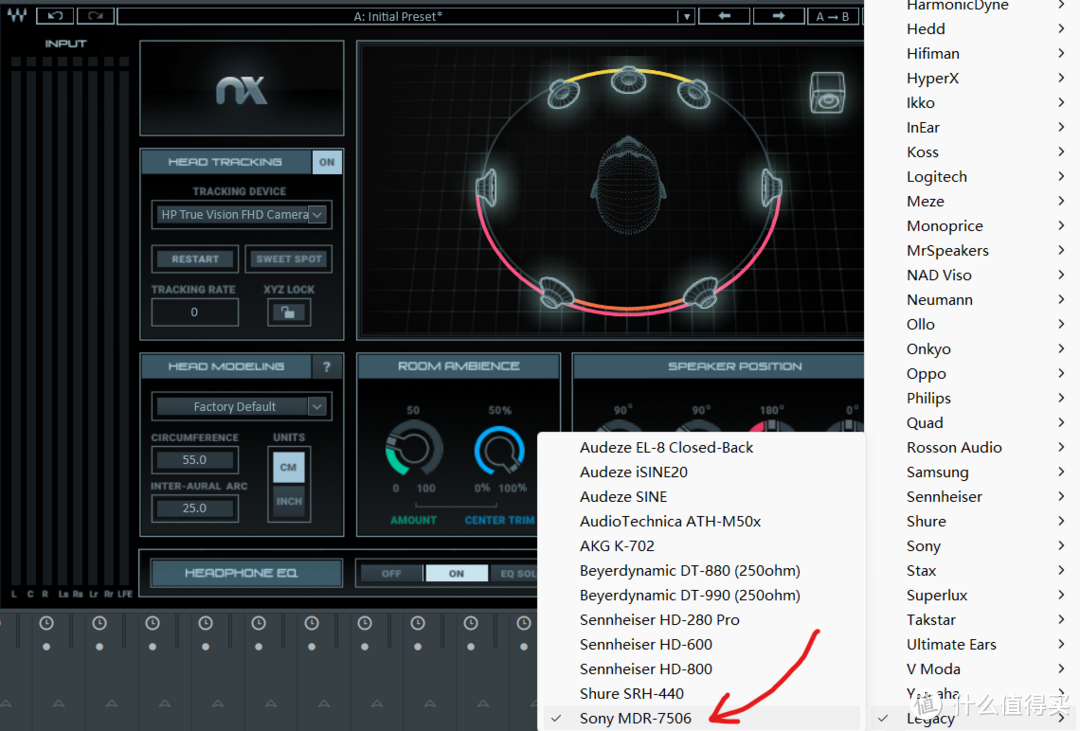Select the rear left speaker icon
The height and width of the screenshot is (731, 1080).
[556, 291]
